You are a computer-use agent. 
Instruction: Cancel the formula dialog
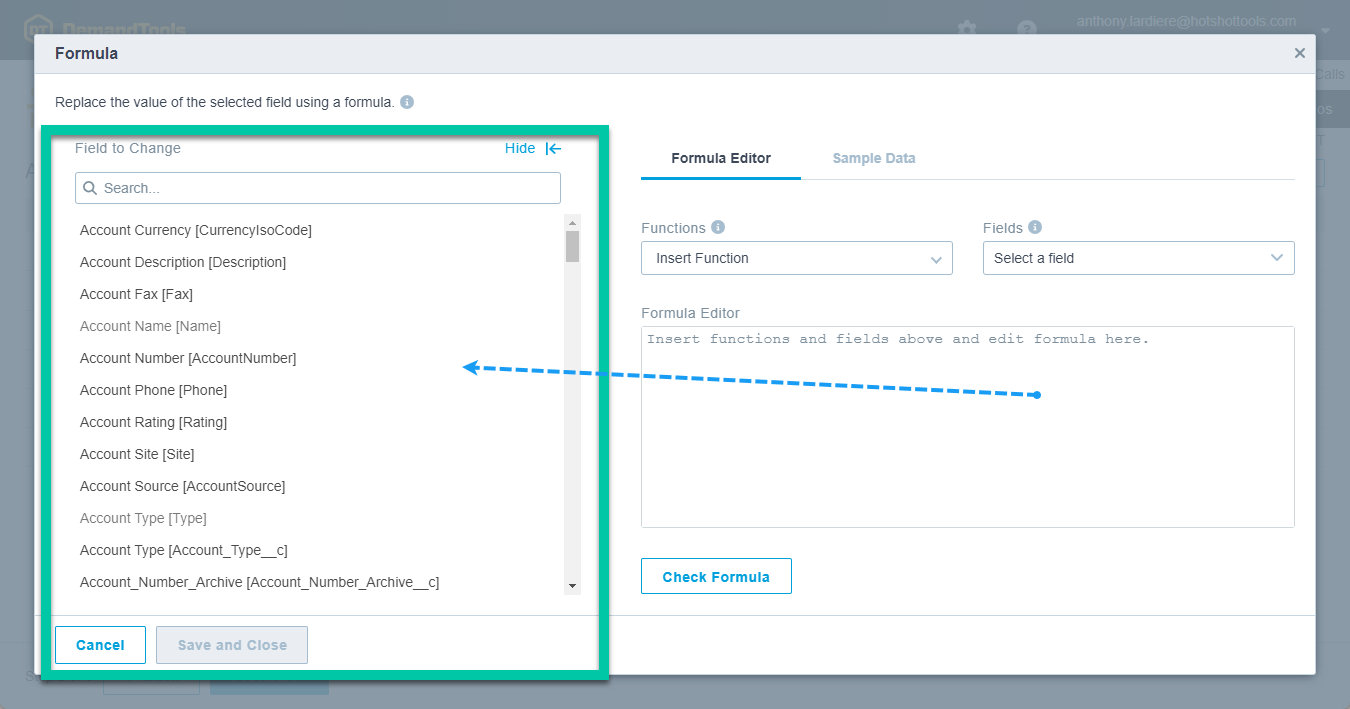[100, 645]
